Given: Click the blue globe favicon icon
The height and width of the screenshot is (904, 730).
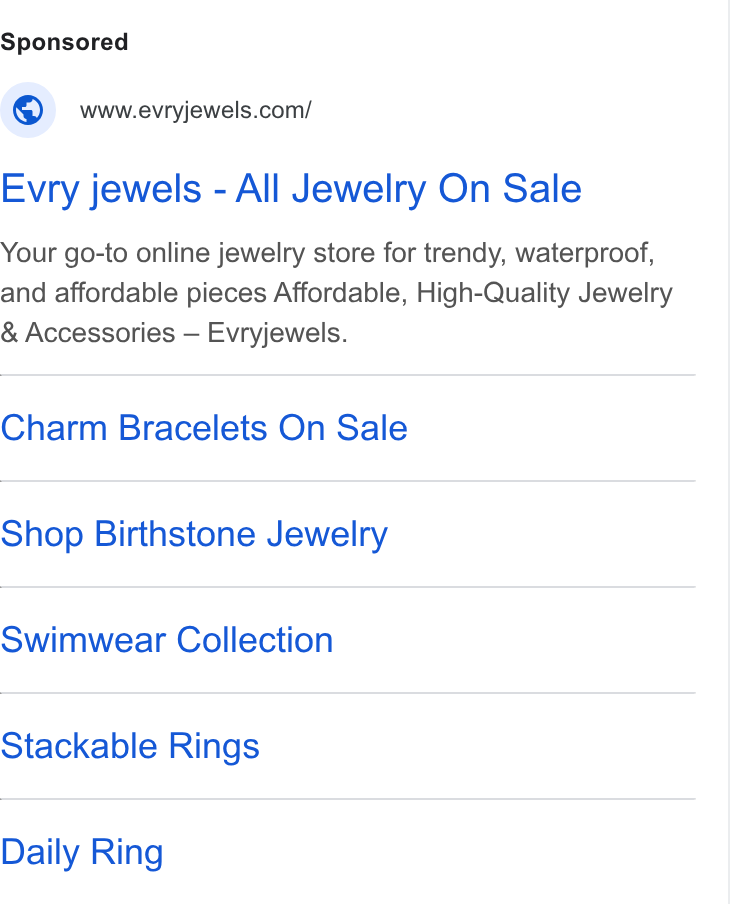Looking at the screenshot, I should [x=28, y=110].
